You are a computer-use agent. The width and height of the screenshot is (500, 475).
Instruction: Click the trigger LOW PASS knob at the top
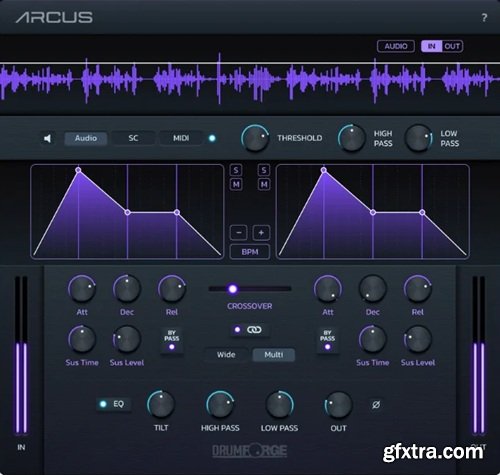(x=419, y=138)
